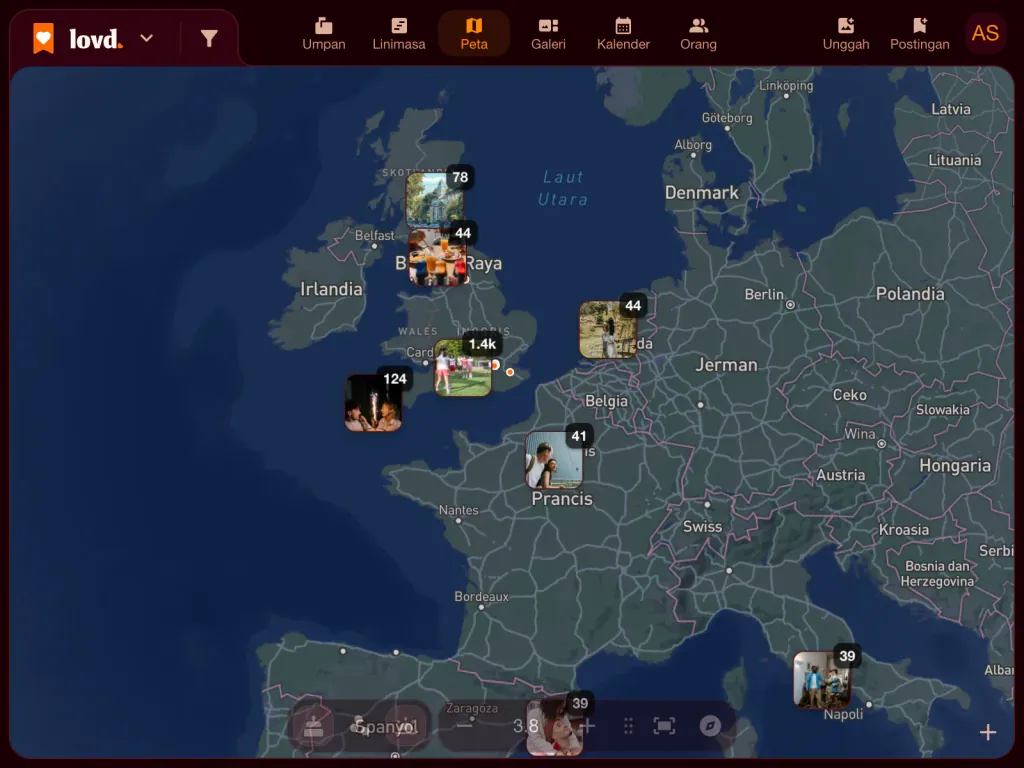Click the compass reset orientation icon
This screenshot has width=1024, height=768.
point(710,726)
